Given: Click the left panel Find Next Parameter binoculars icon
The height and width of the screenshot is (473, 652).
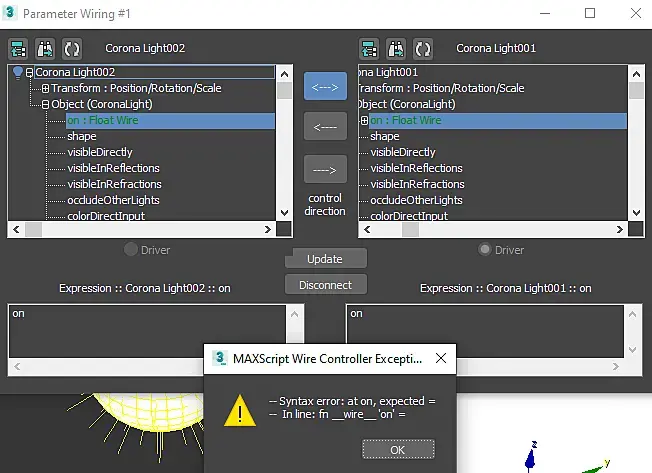Looking at the screenshot, I should tap(45, 49).
